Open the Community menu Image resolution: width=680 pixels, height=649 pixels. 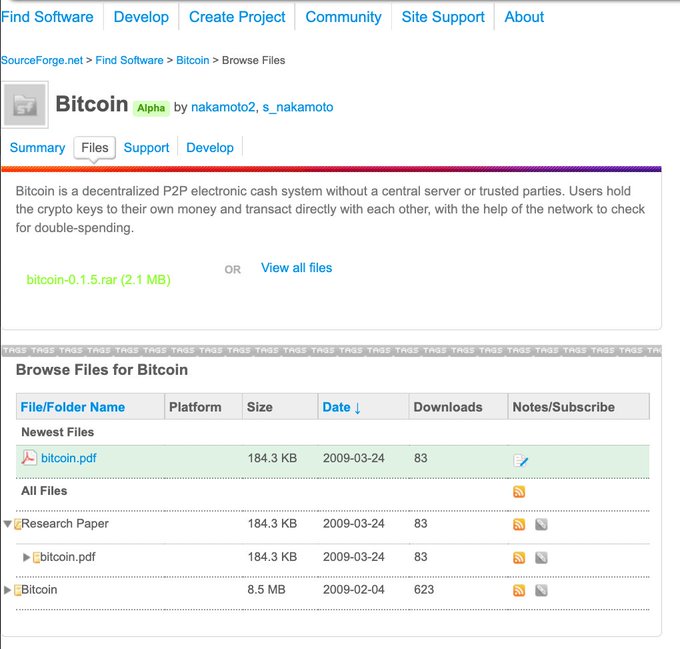coord(343,17)
